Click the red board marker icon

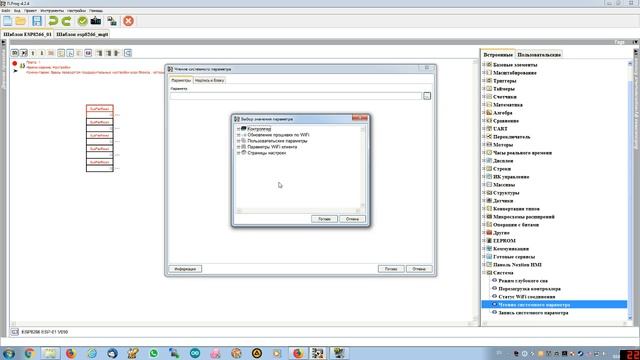15,63
